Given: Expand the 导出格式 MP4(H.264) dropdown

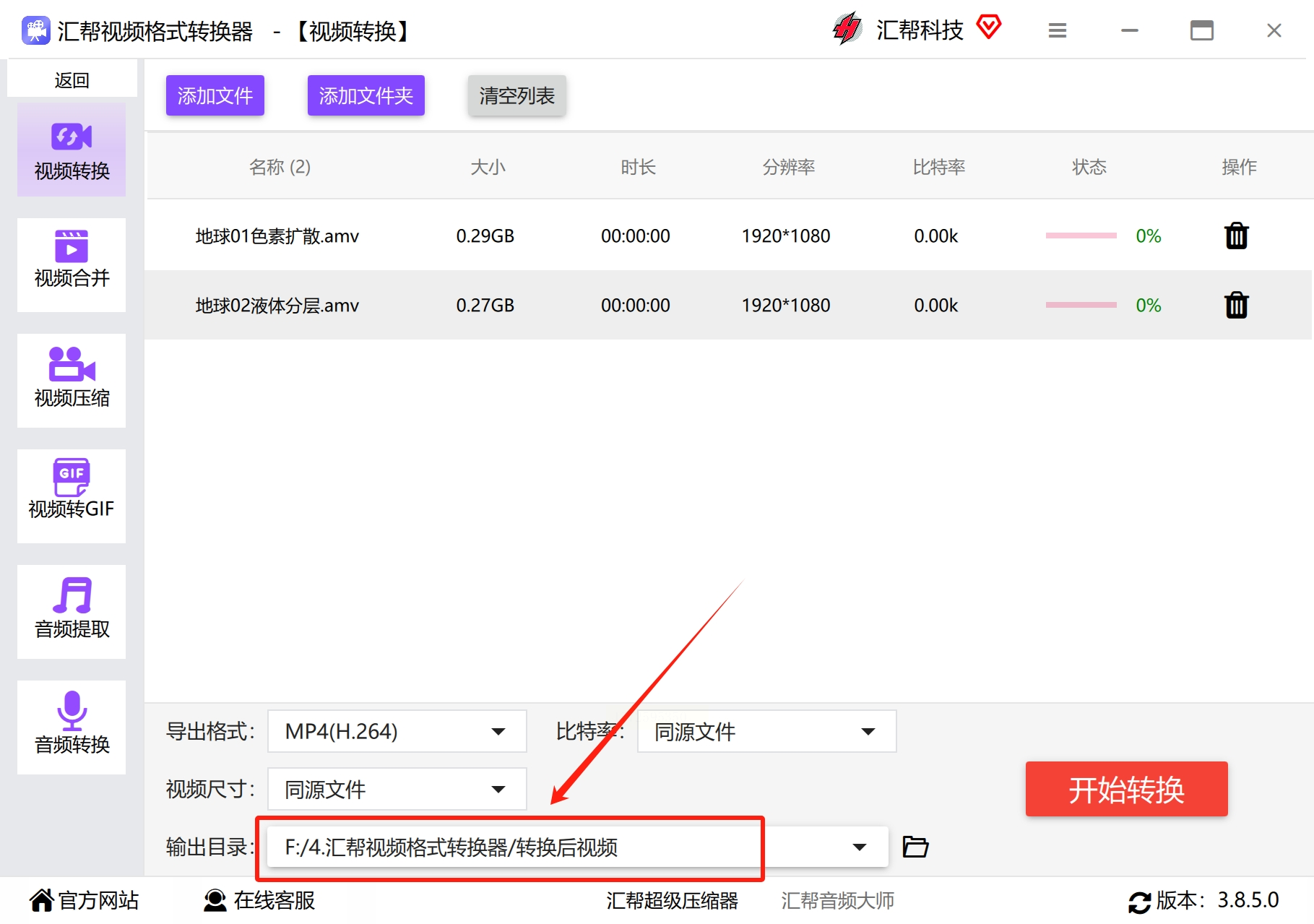Looking at the screenshot, I should click(397, 731).
